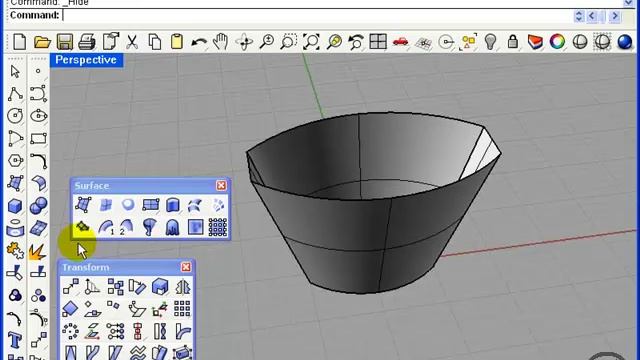This screenshot has height=360, width=640.
Task: Activate the Pan hand tool
Action: pos(221,42)
